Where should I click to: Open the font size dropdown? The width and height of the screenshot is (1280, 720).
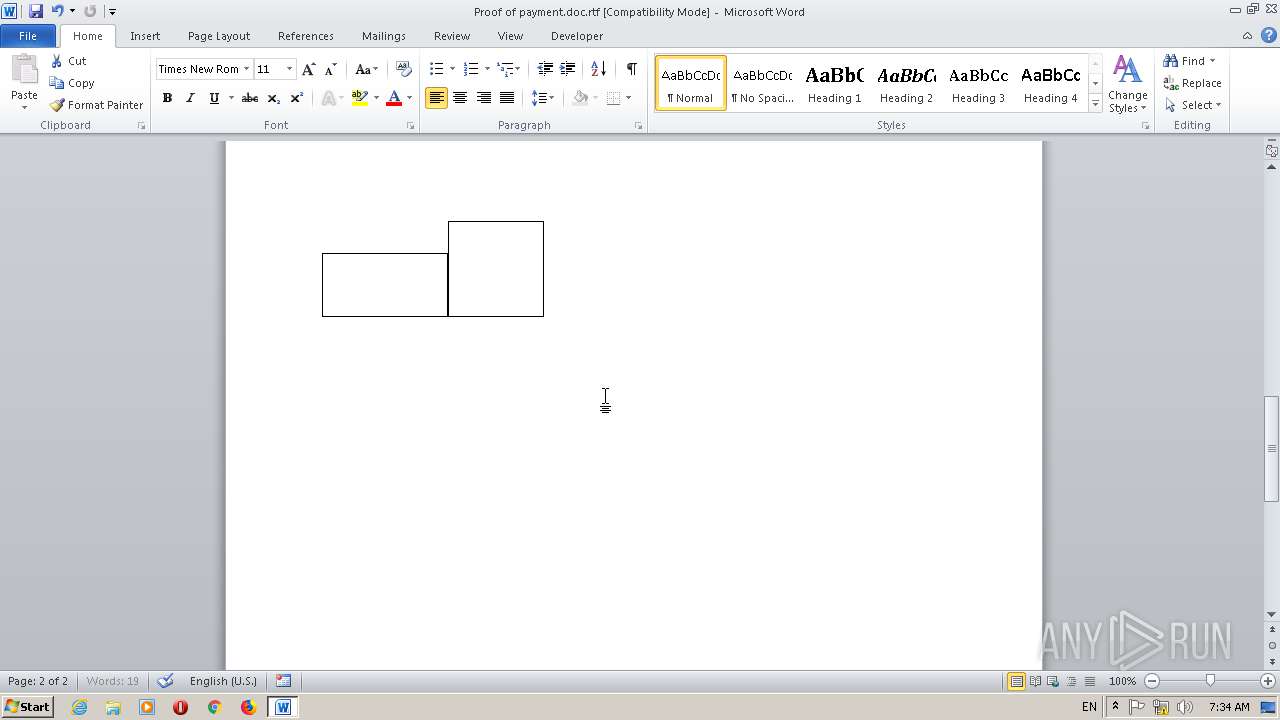point(290,69)
